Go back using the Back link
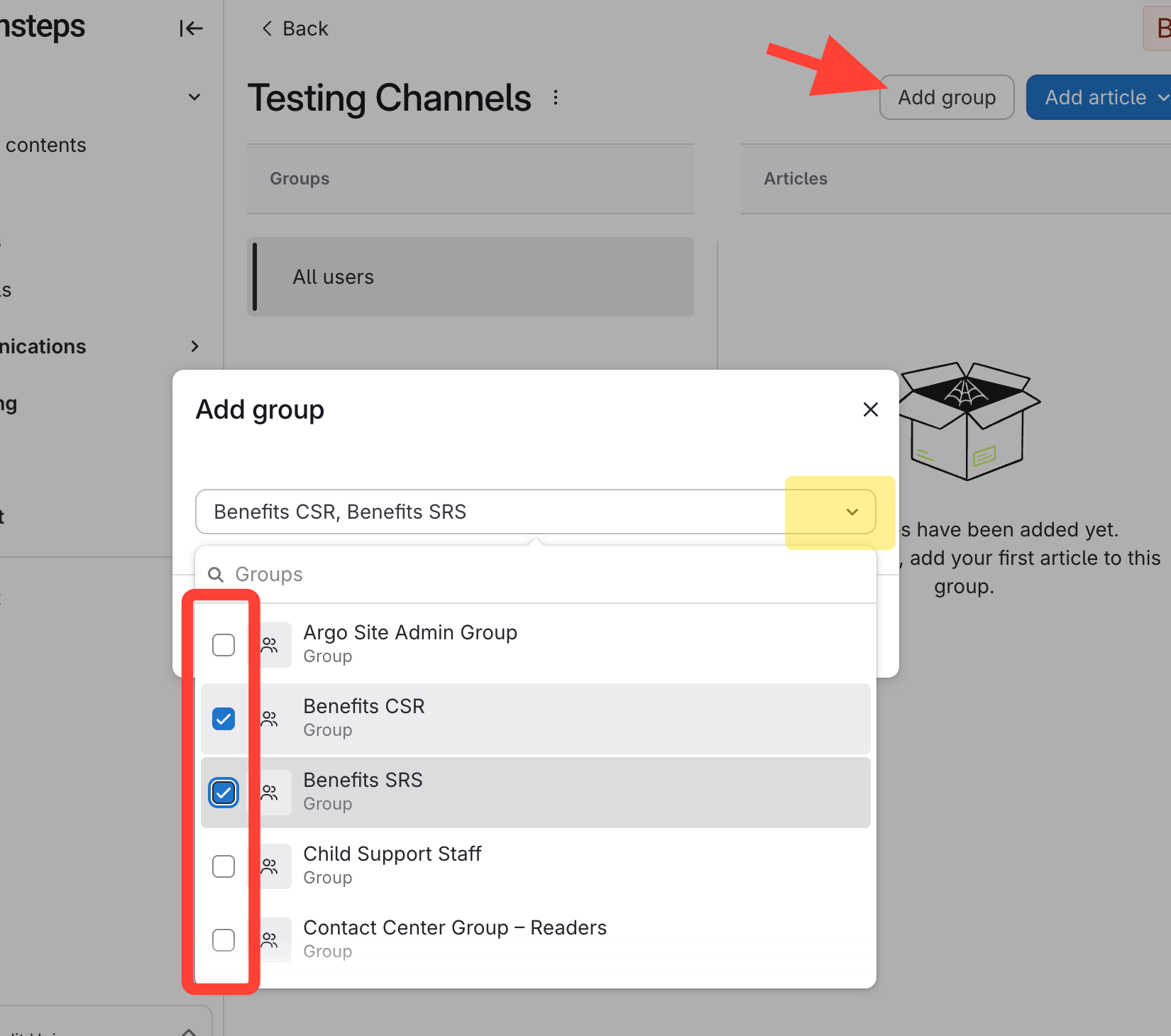Image resolution: width=1171 pixels, height=1036 pixels. 295,28
